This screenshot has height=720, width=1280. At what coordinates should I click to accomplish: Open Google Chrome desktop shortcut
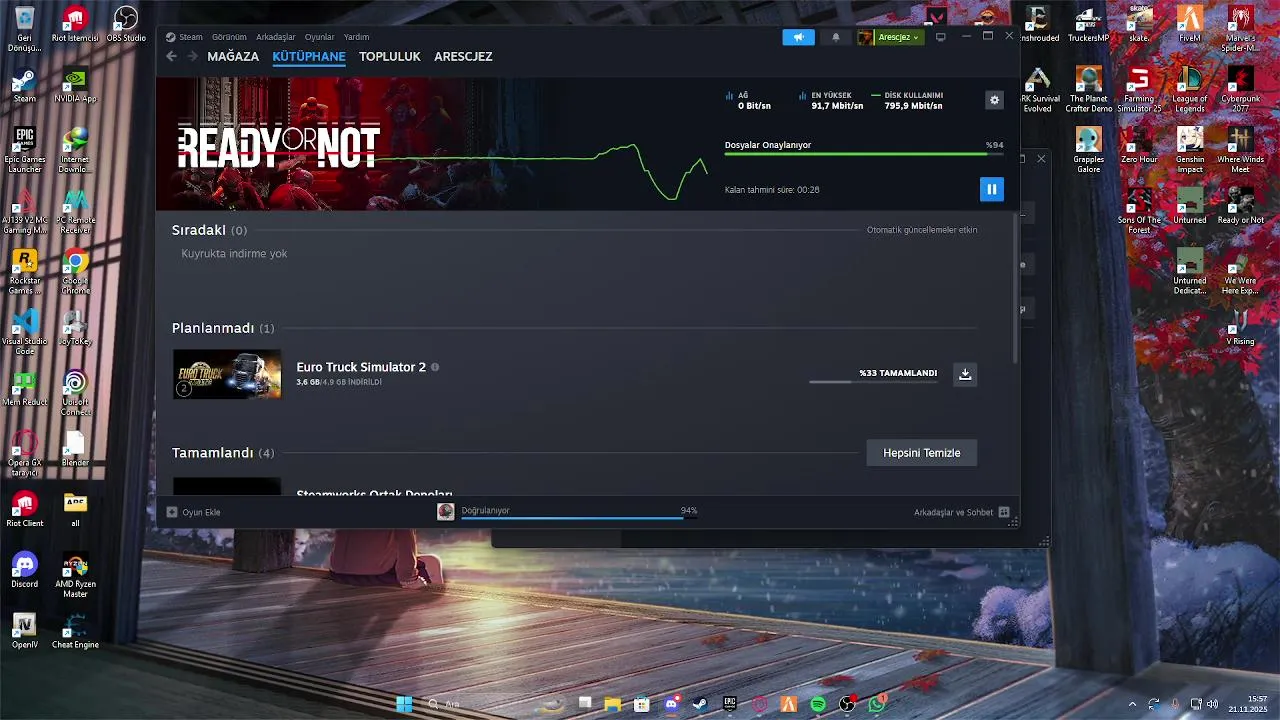point(75,272)
